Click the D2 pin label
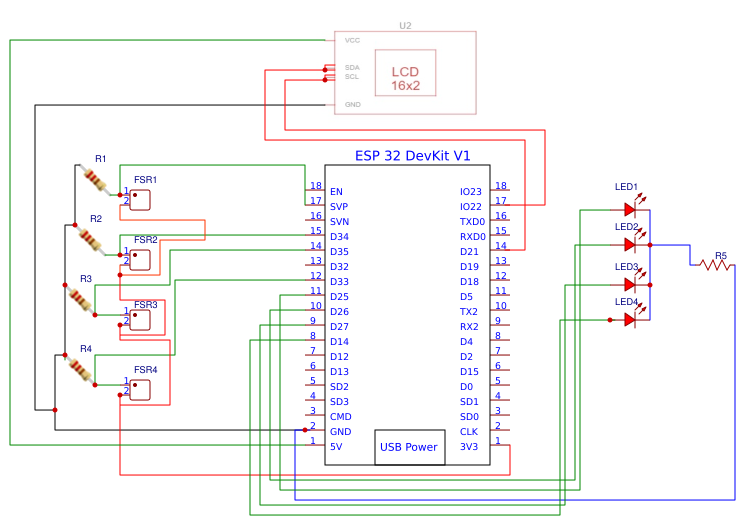Screen dimensions: 747x525 pyautogui.click(x=466, y=357)
